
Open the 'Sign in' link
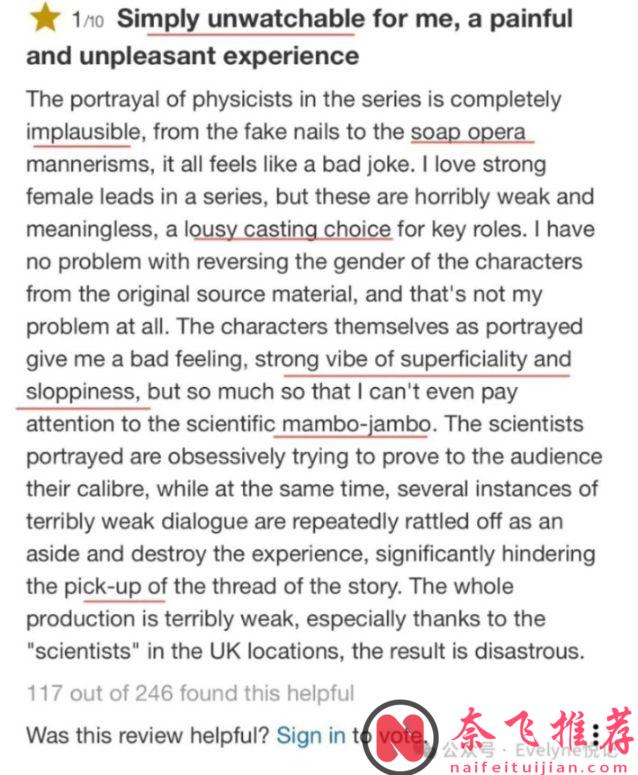click(311, 735)
